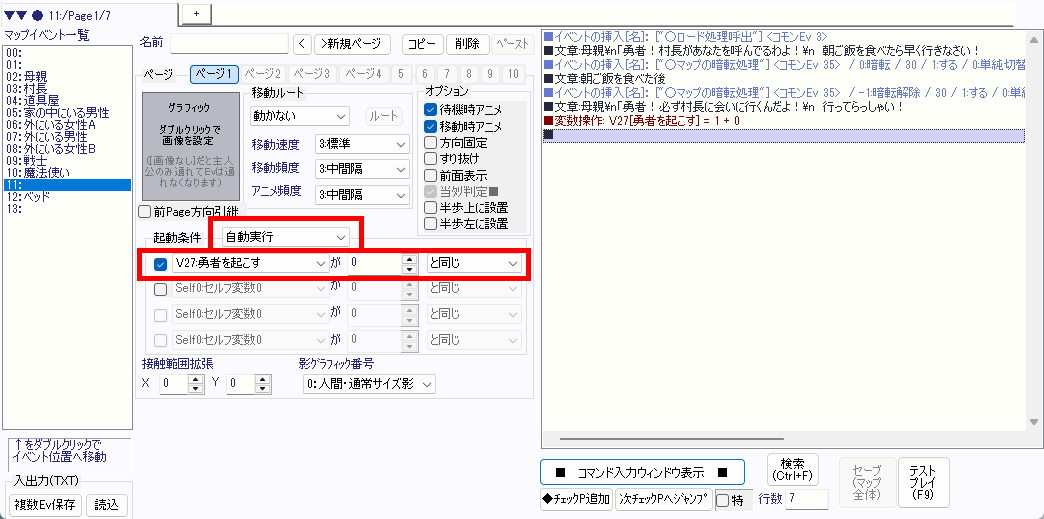Expand the 移動速度 dropdown
Screen dimensions: 1044x519
click(x=362, y=144)
